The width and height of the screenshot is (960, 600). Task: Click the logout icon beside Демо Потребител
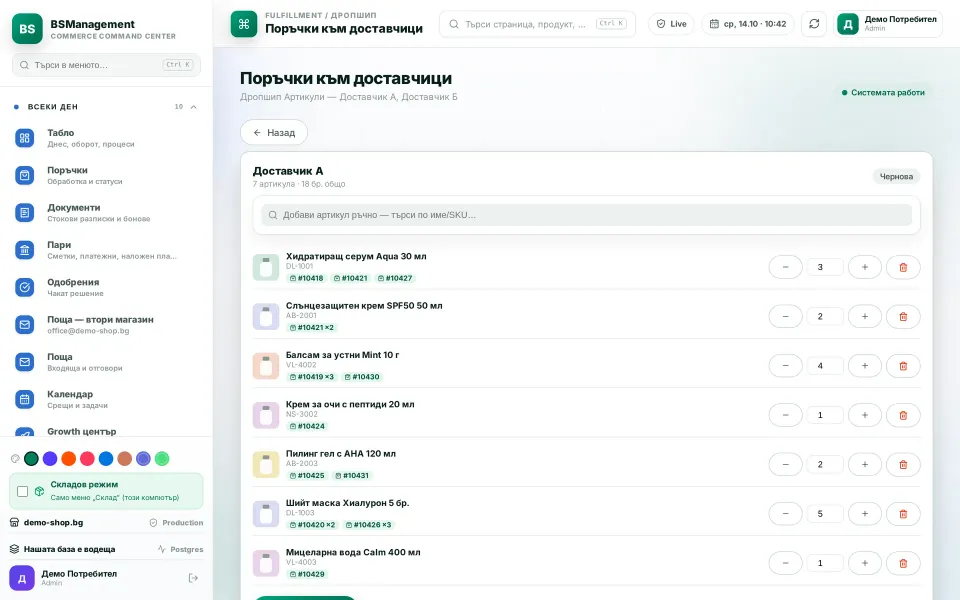coord(193,578)
